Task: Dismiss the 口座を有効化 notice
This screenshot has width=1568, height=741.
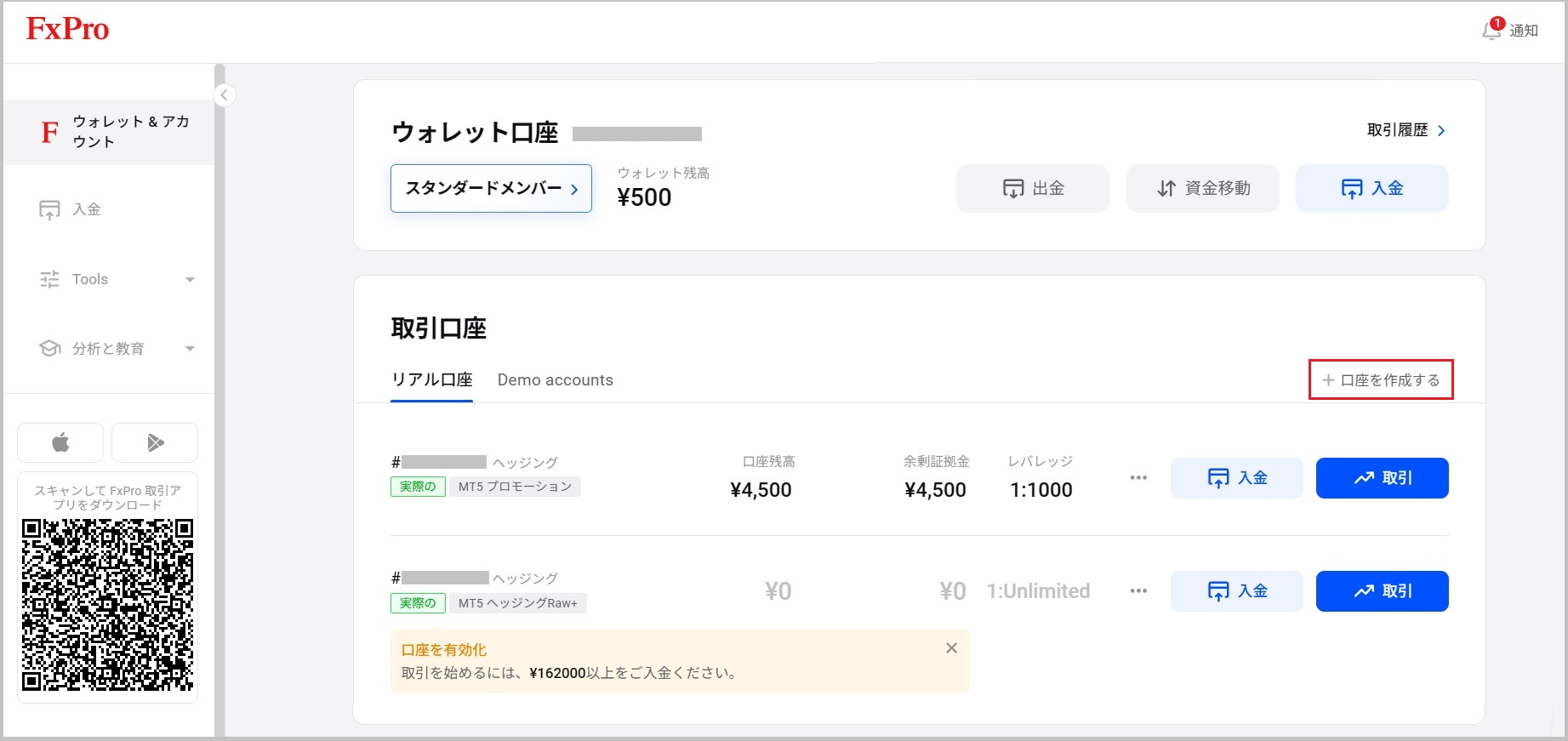Action: click(x=951, y=648)
